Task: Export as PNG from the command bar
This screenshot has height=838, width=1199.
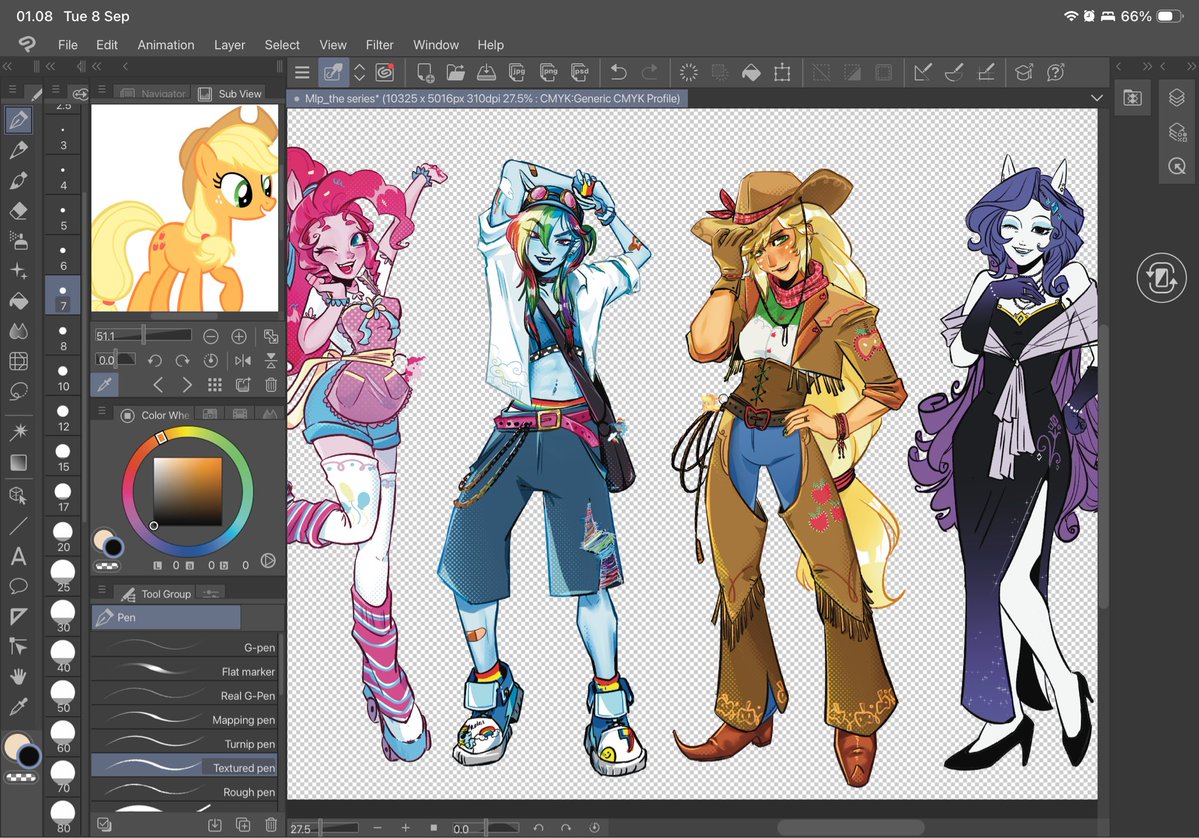Action: click(549, 73)
